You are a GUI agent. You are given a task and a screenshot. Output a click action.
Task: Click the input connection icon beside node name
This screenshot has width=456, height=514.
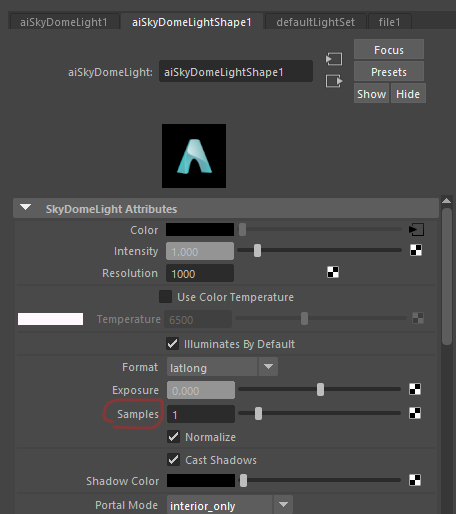[334, 59]
